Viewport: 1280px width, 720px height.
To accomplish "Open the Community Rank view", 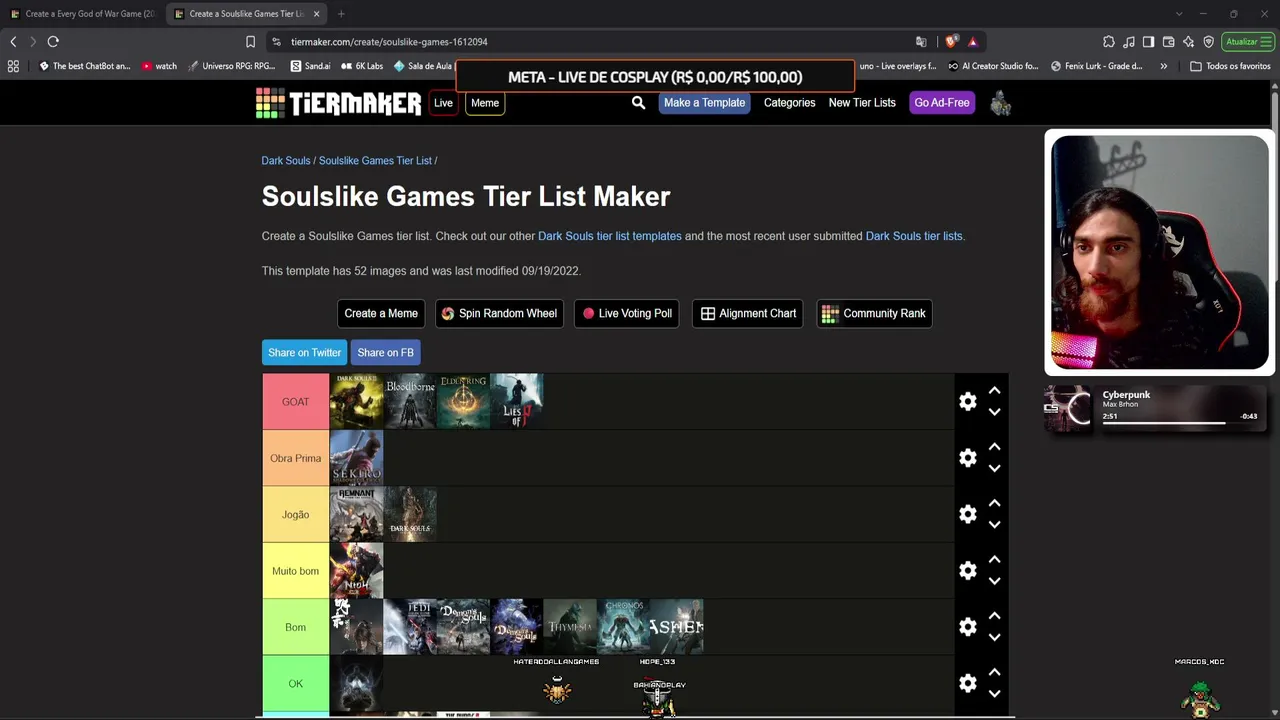I will click(x=874, y=313).
